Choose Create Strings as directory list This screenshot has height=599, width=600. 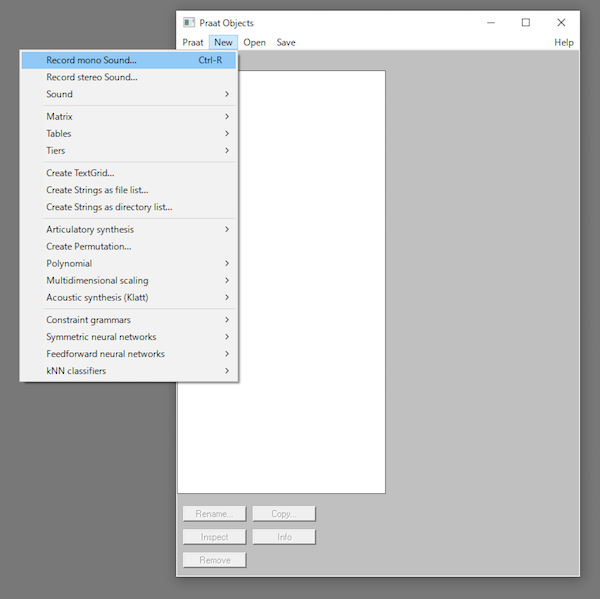[109, 207]
